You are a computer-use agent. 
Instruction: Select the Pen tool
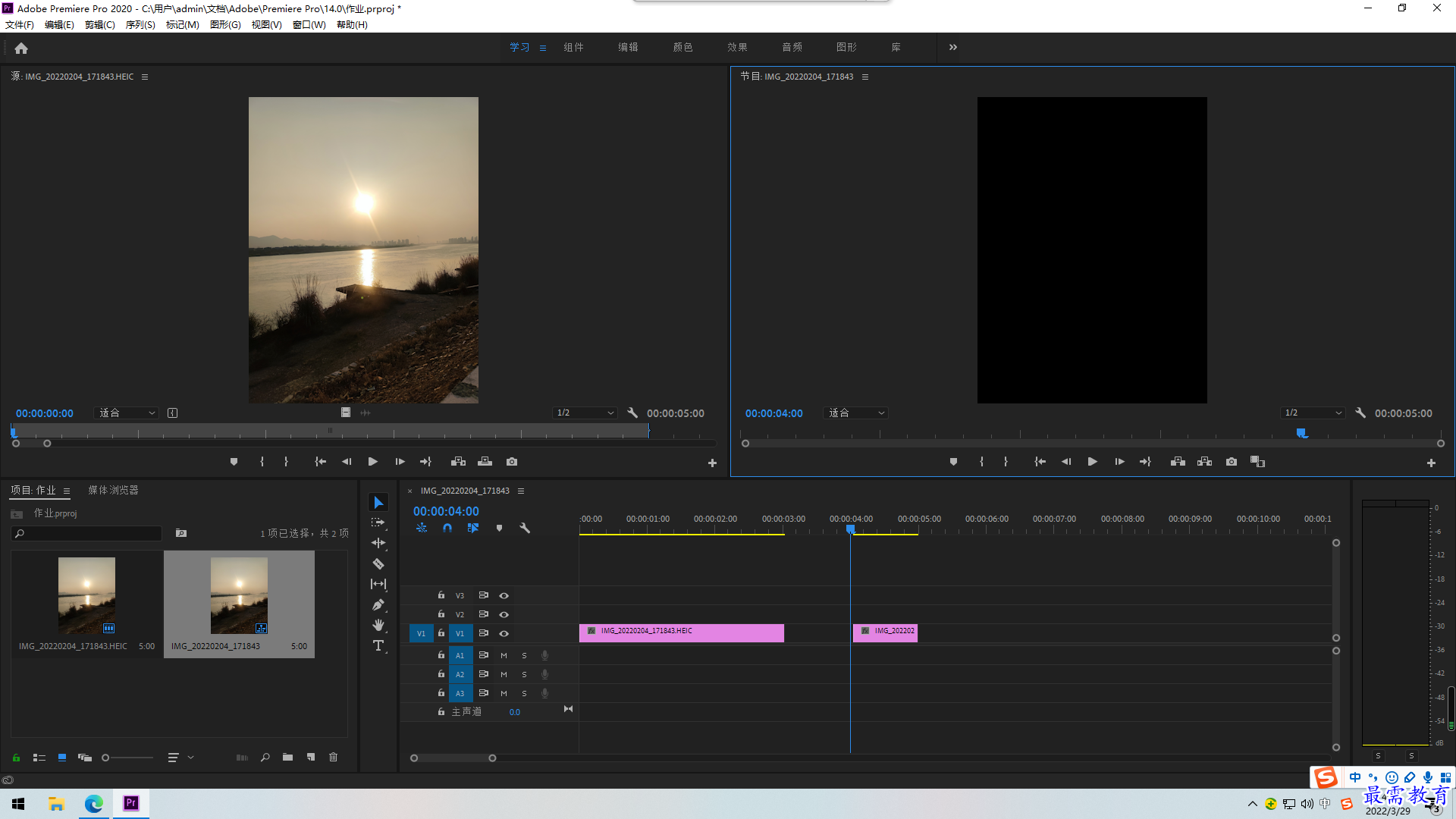378,604
